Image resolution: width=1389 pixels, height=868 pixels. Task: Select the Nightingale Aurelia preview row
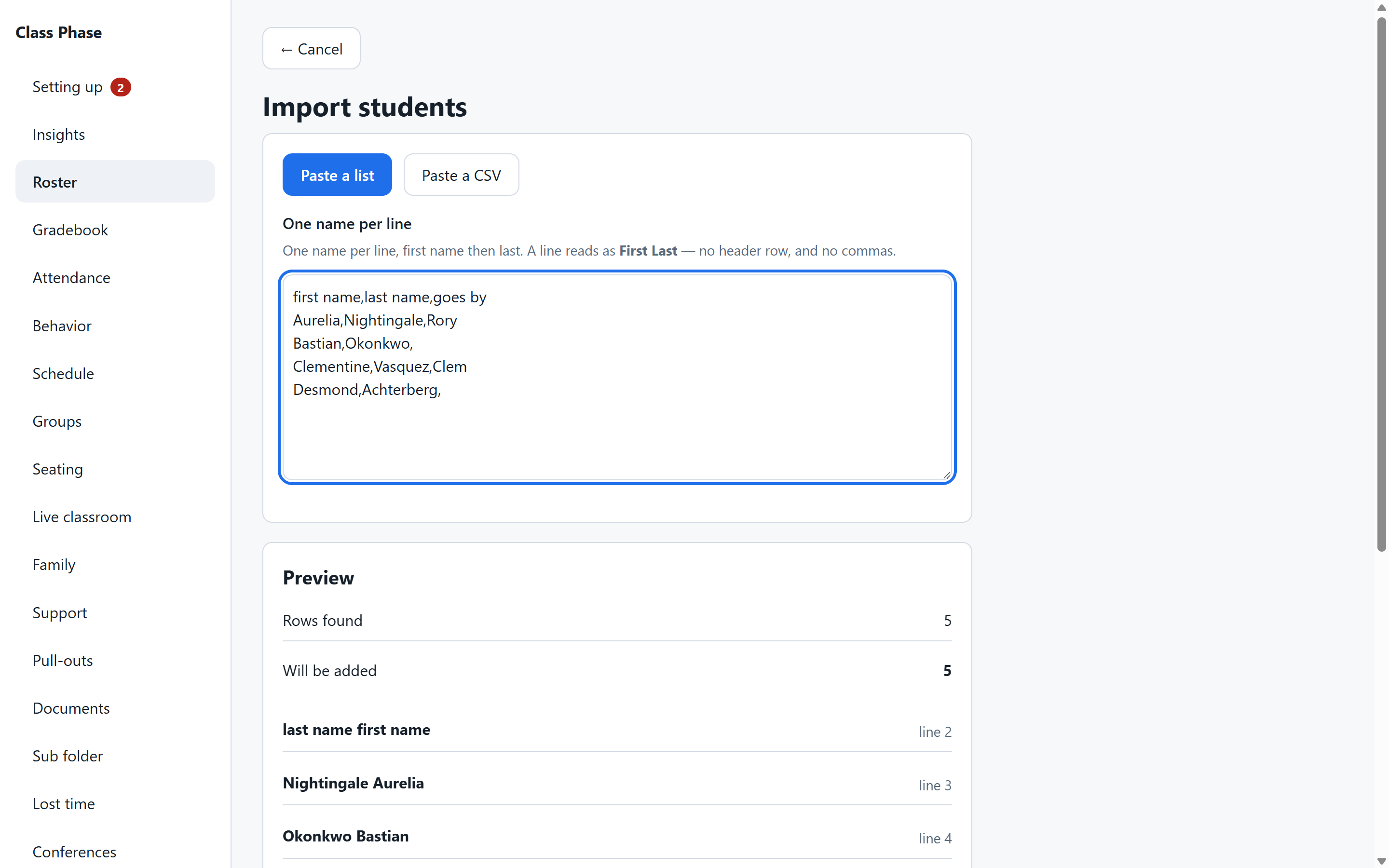click(617, 783)
